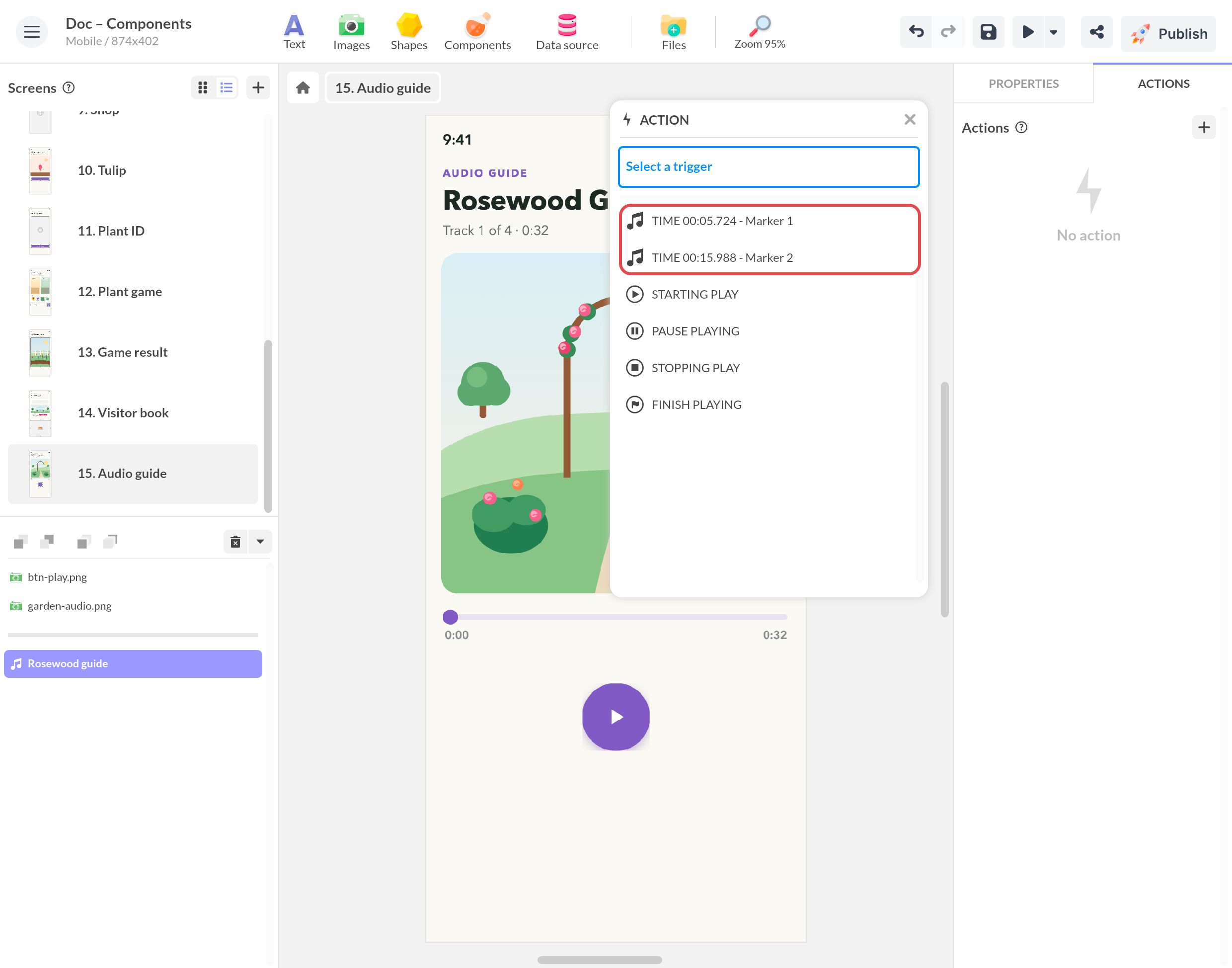Open the Files manager
Screen dimensions: 1232x968
coord(674,32)
